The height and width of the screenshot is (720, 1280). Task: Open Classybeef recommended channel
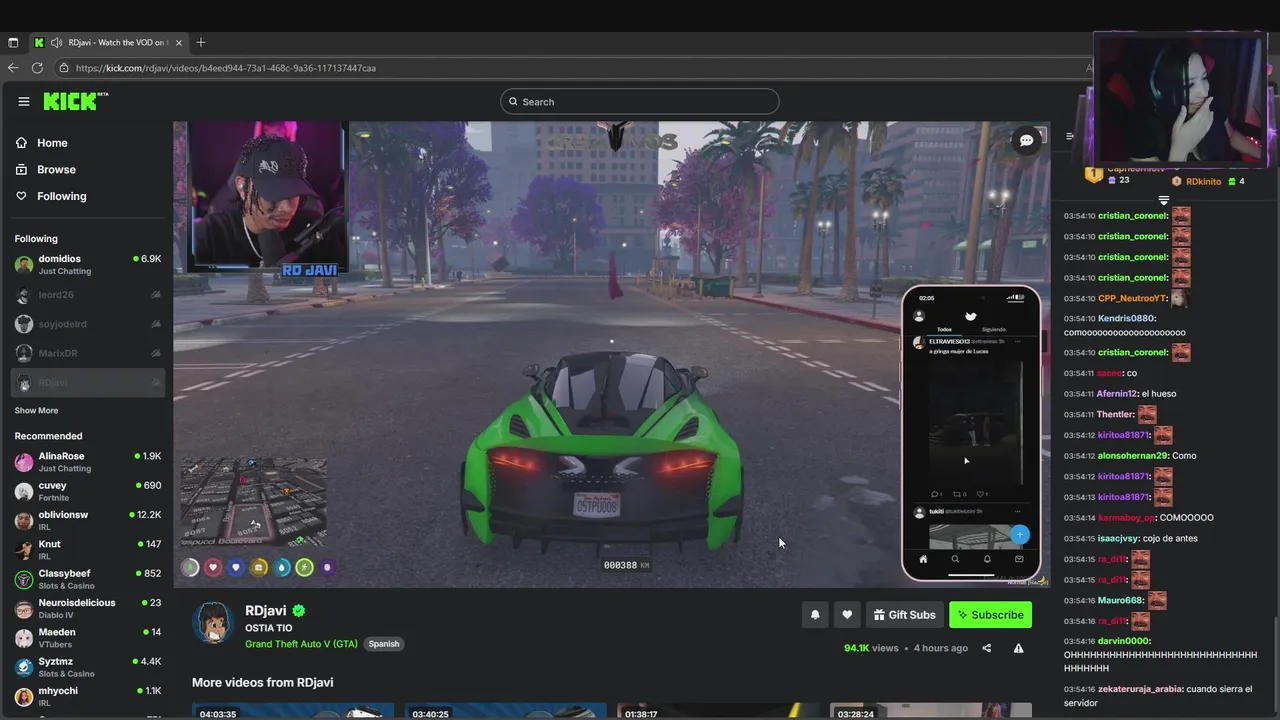pyautogui.click(x=88, y=579)
